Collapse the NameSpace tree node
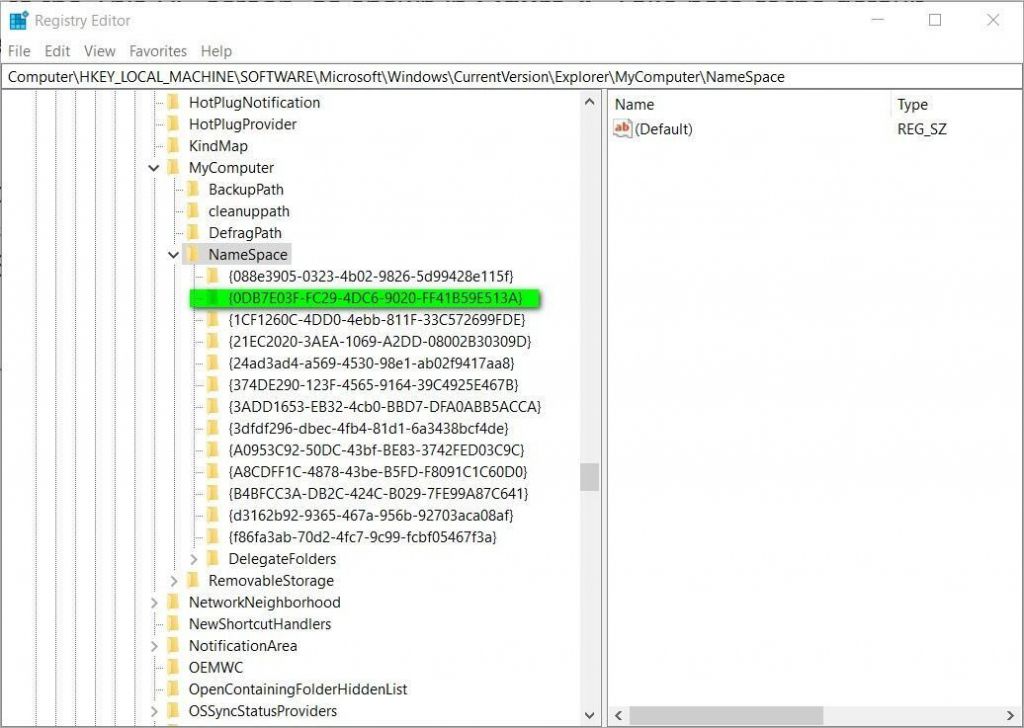Image resolution: width=1024 pixels, height=728 pixels. point(173,254)
